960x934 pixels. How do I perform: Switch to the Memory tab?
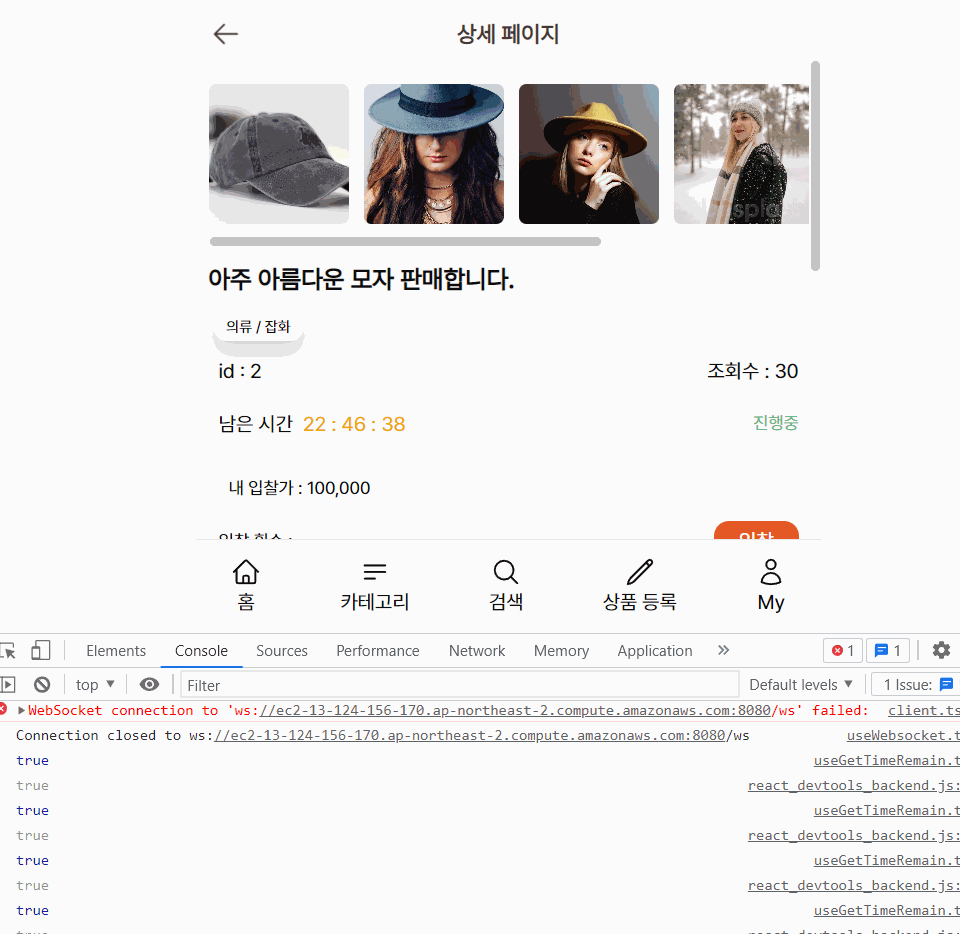pyautogui.click(x=561, y=651)
